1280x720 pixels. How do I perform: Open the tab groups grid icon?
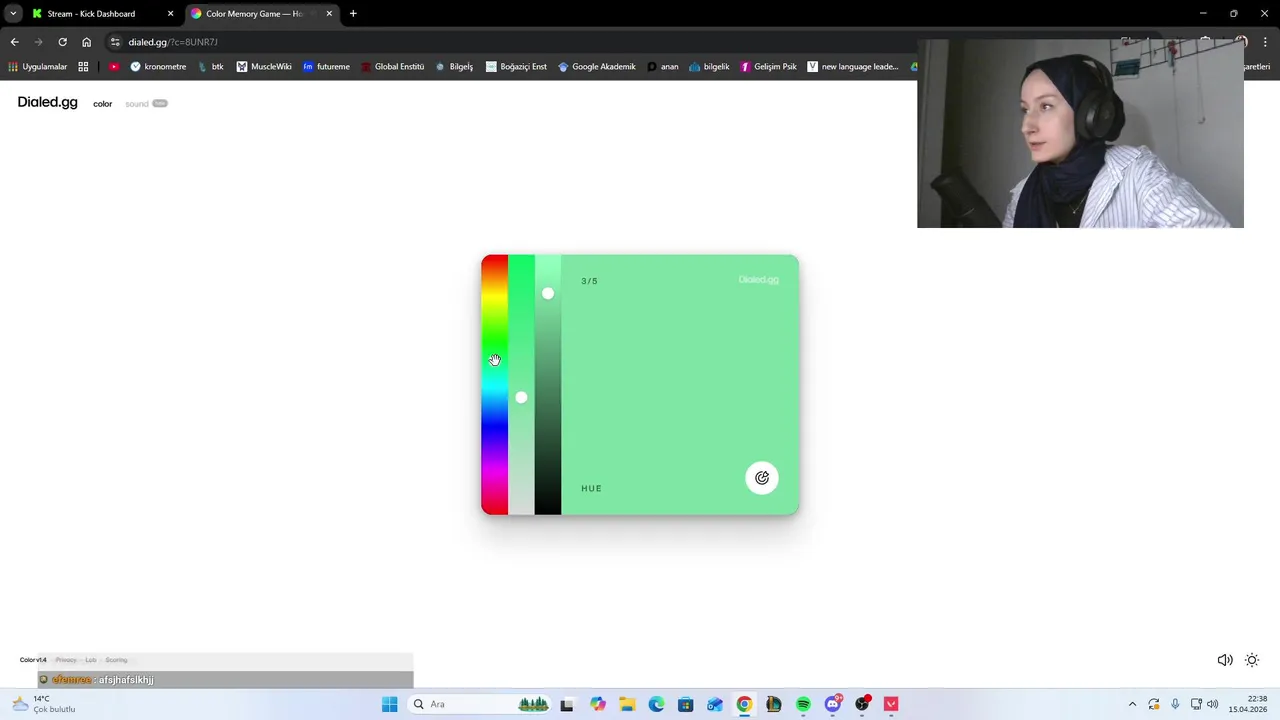(x=83, y=67)
